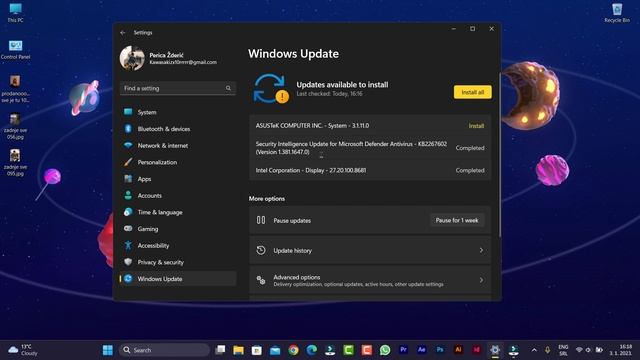Launch Adobe Illustrator from the taskbar
The width and height of the screenshot is (640, 360).
458,350
